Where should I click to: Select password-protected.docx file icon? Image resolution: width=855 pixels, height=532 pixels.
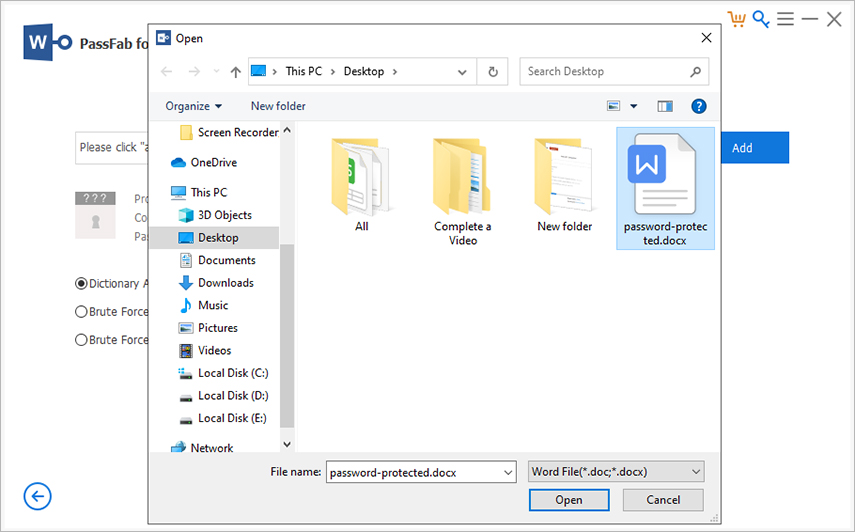[x=665, y=189]
